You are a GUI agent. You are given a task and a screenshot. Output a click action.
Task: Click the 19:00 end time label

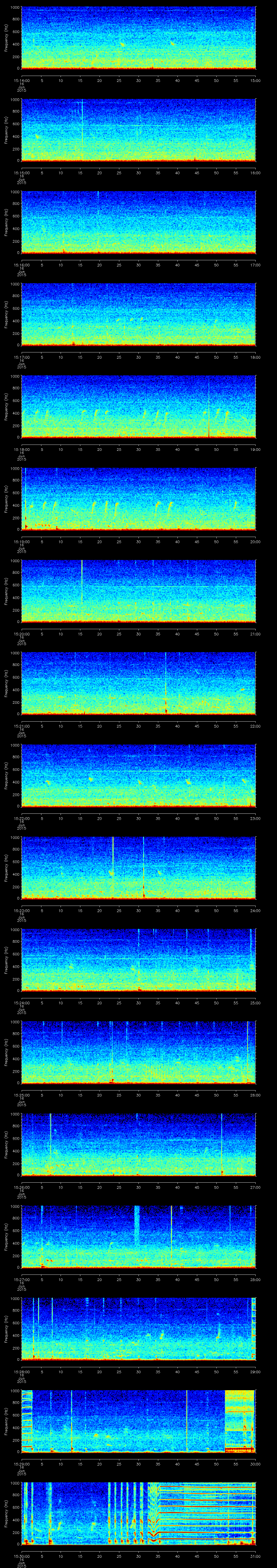[256, 449]
